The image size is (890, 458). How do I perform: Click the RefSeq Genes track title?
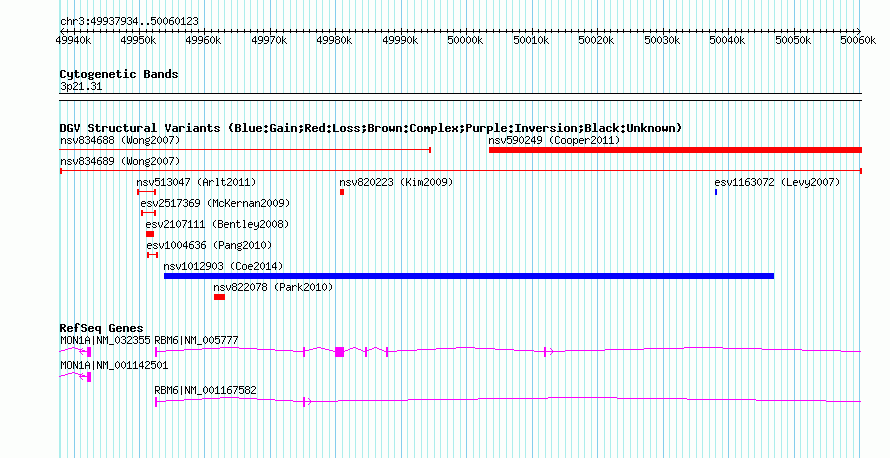point(101,327)
